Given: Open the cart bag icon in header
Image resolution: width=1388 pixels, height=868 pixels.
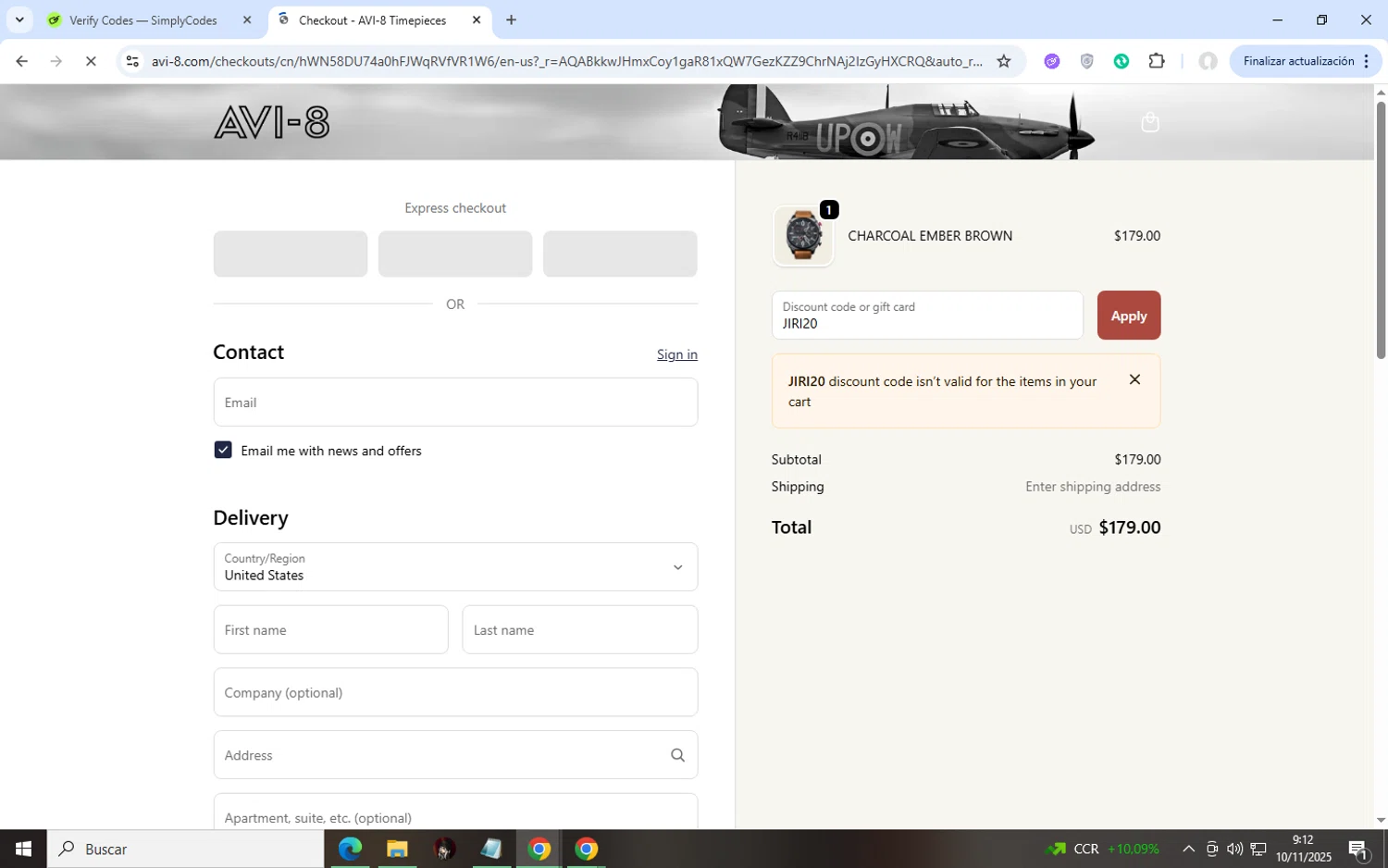Looking at the screenshot, I should coord(1150,122).
